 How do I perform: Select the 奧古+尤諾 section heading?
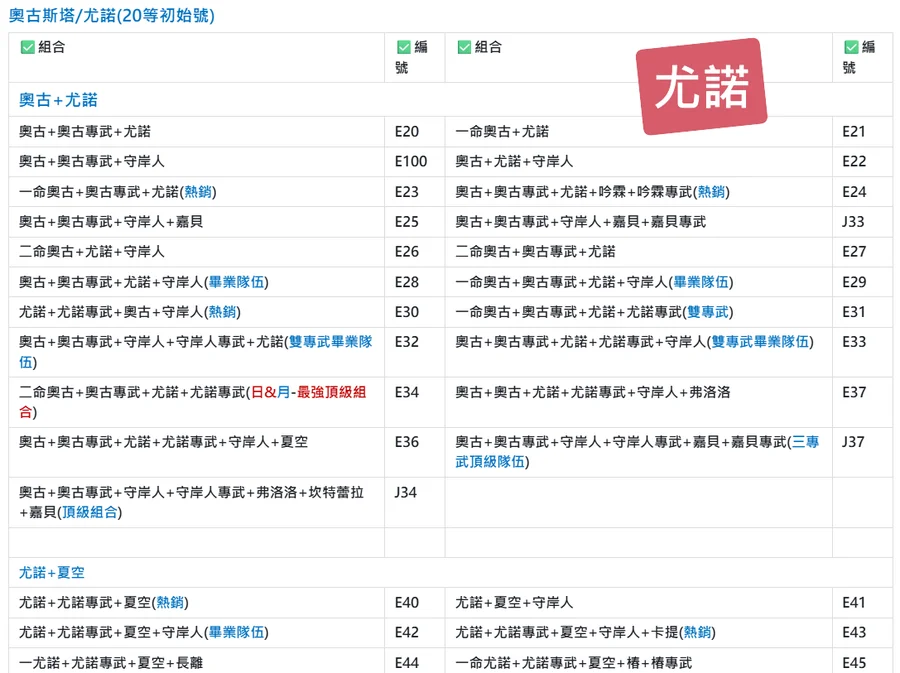58,100
